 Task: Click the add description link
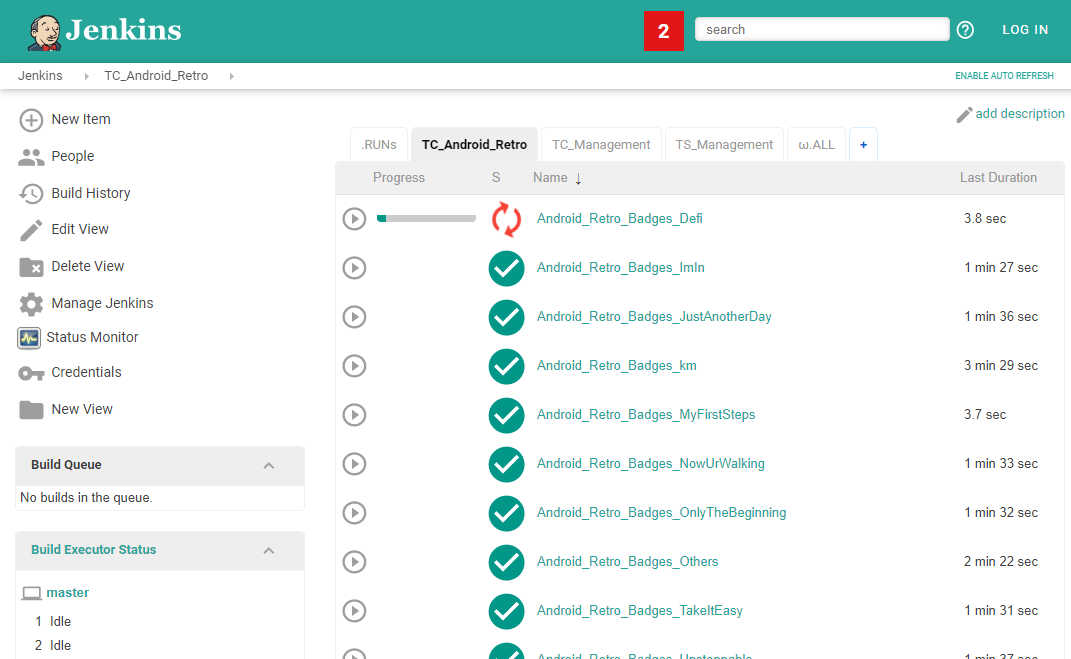pyautogui.click(x=1020, y=113)
